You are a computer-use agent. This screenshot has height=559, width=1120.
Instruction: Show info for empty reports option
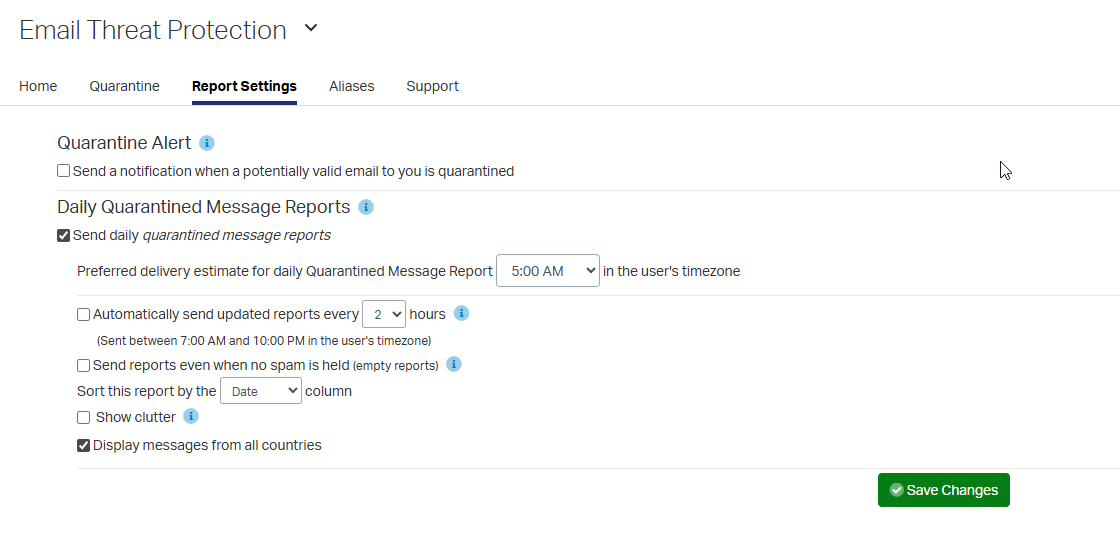(x=453, y=364)
